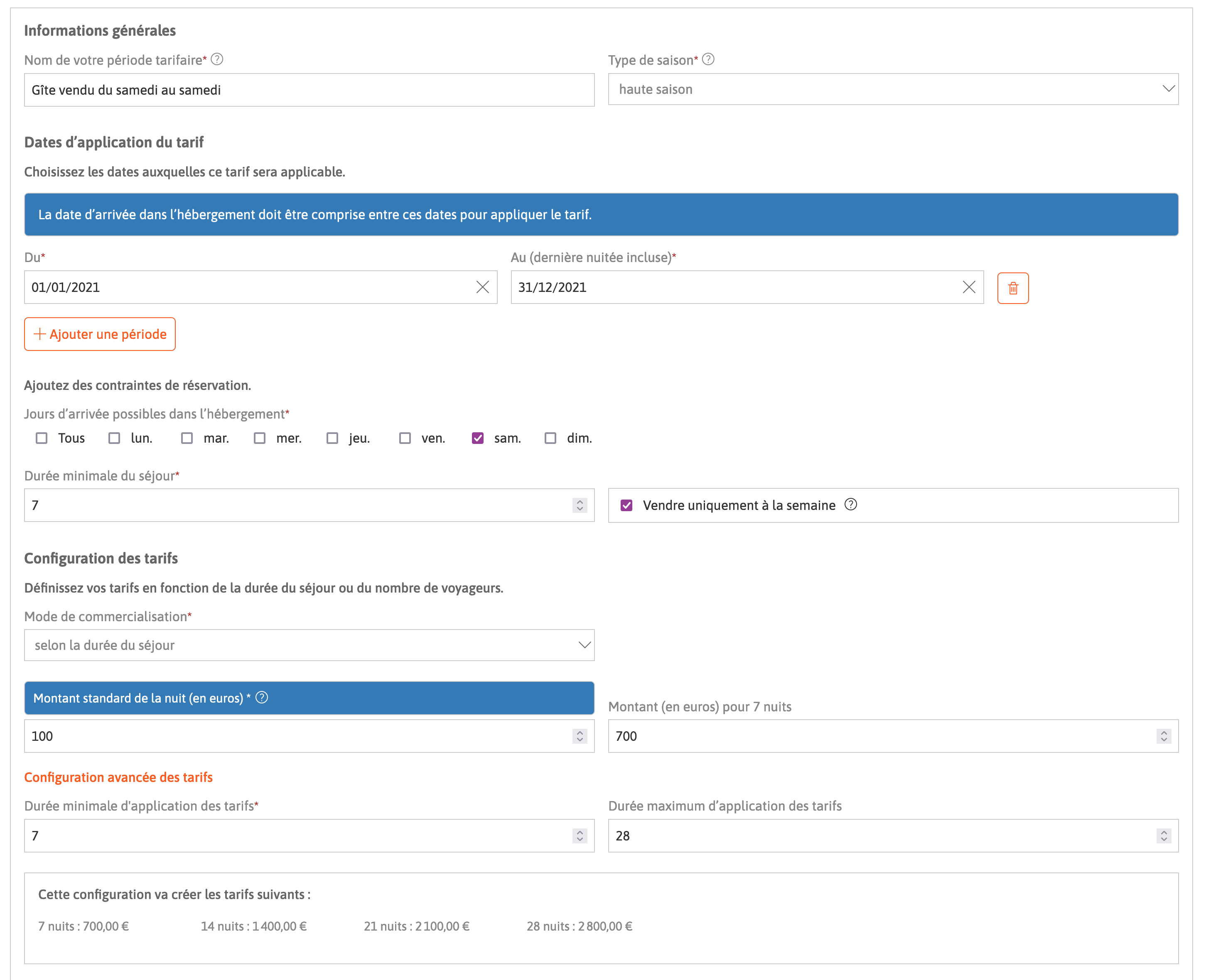
Task: Uncheck Vendre uniquement à la semaine
Action: pyautogui.click(x=627, y=505)
